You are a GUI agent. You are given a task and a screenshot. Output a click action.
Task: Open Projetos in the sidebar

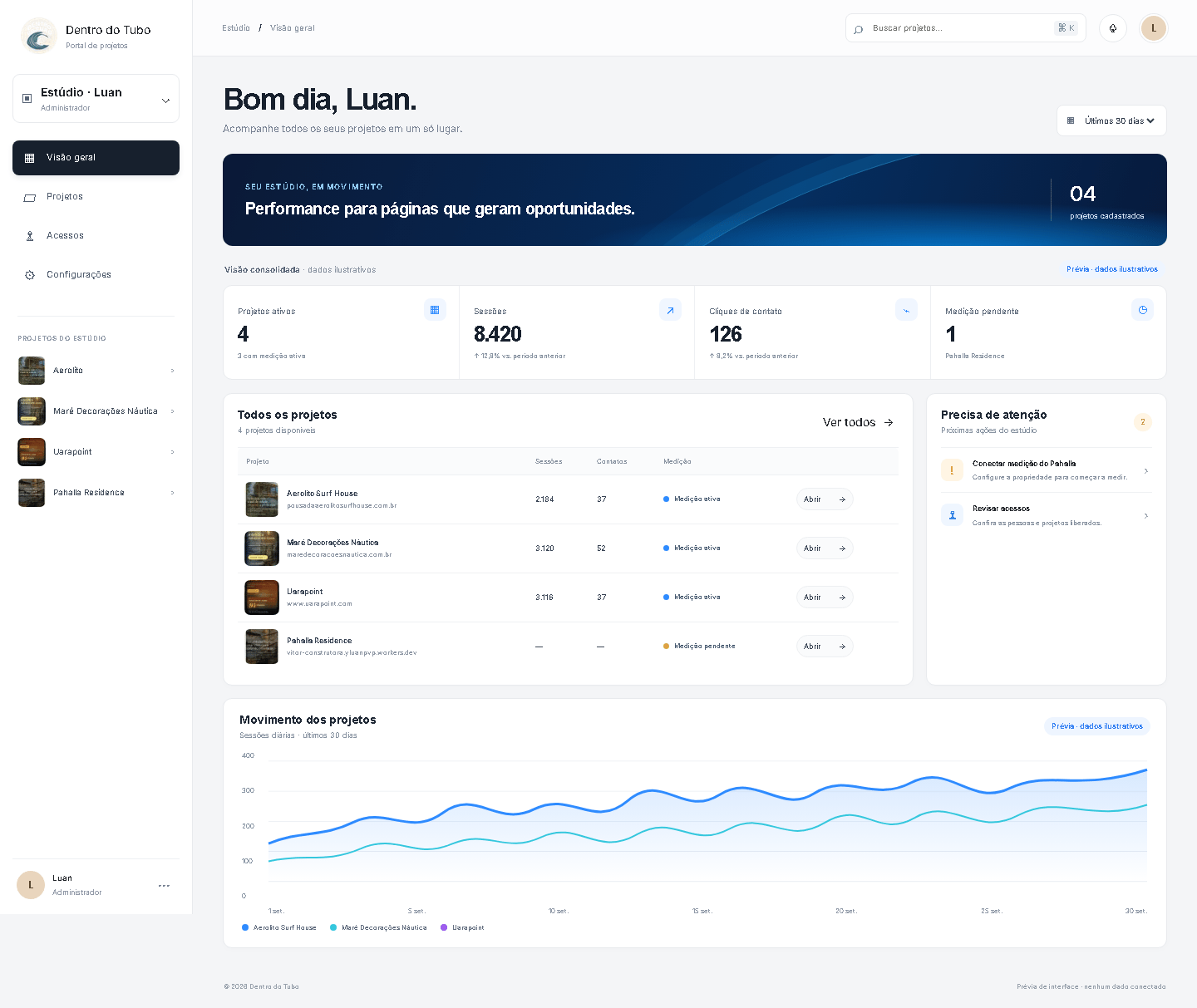(x=96, y=197)
